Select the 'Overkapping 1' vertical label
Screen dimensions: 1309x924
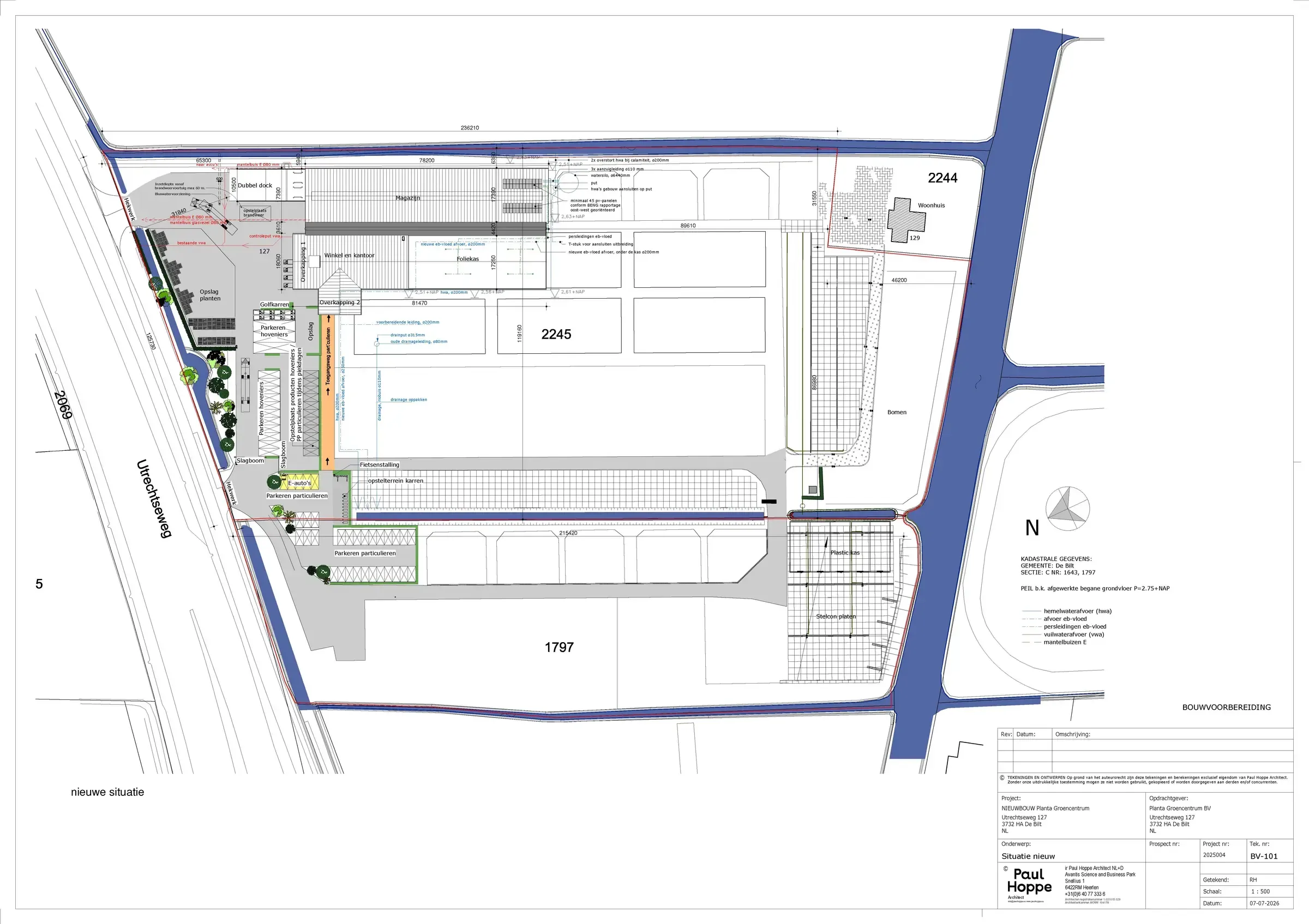pos(303,262)
